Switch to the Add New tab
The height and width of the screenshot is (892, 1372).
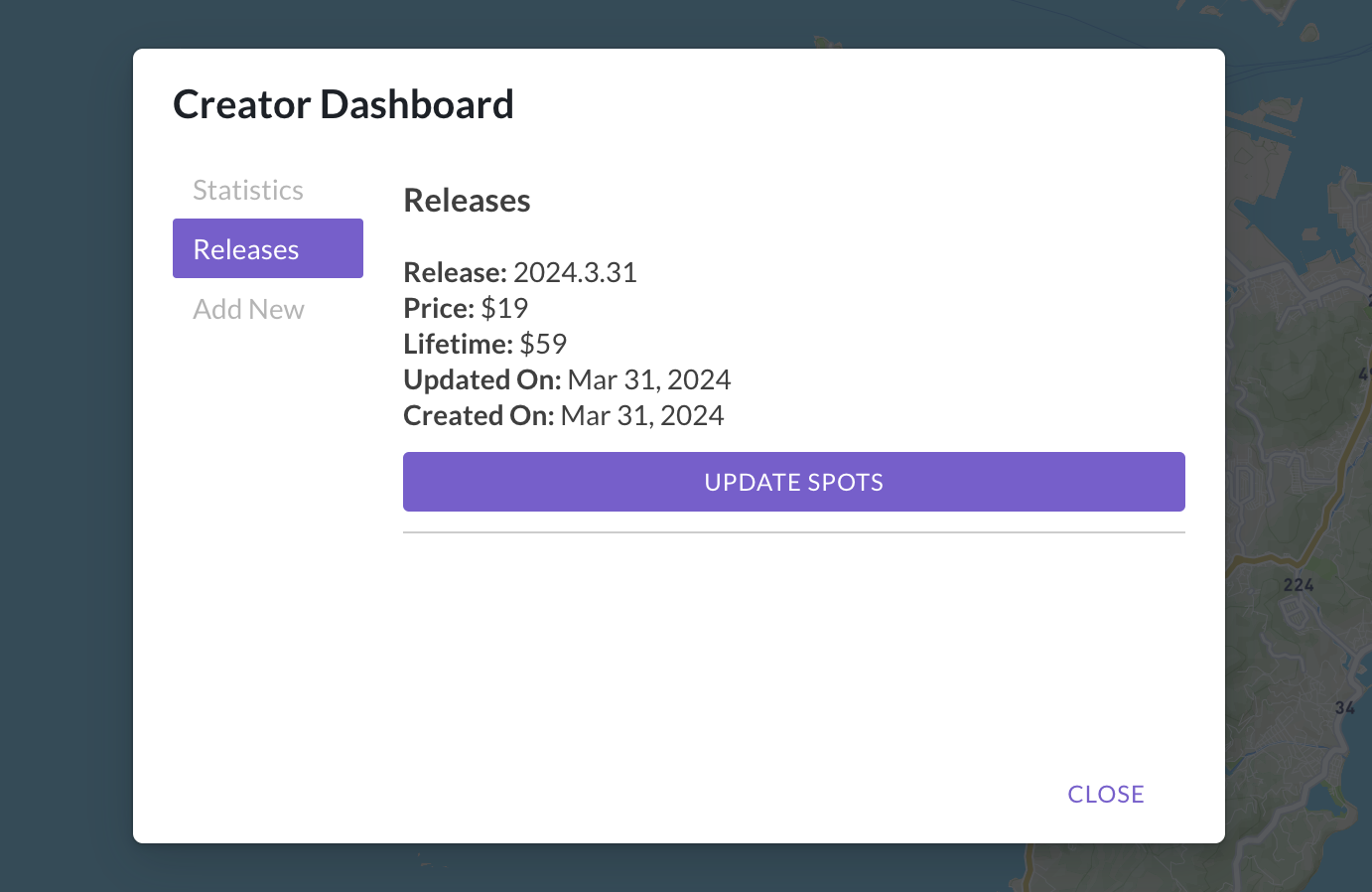(x=248, y=309)
